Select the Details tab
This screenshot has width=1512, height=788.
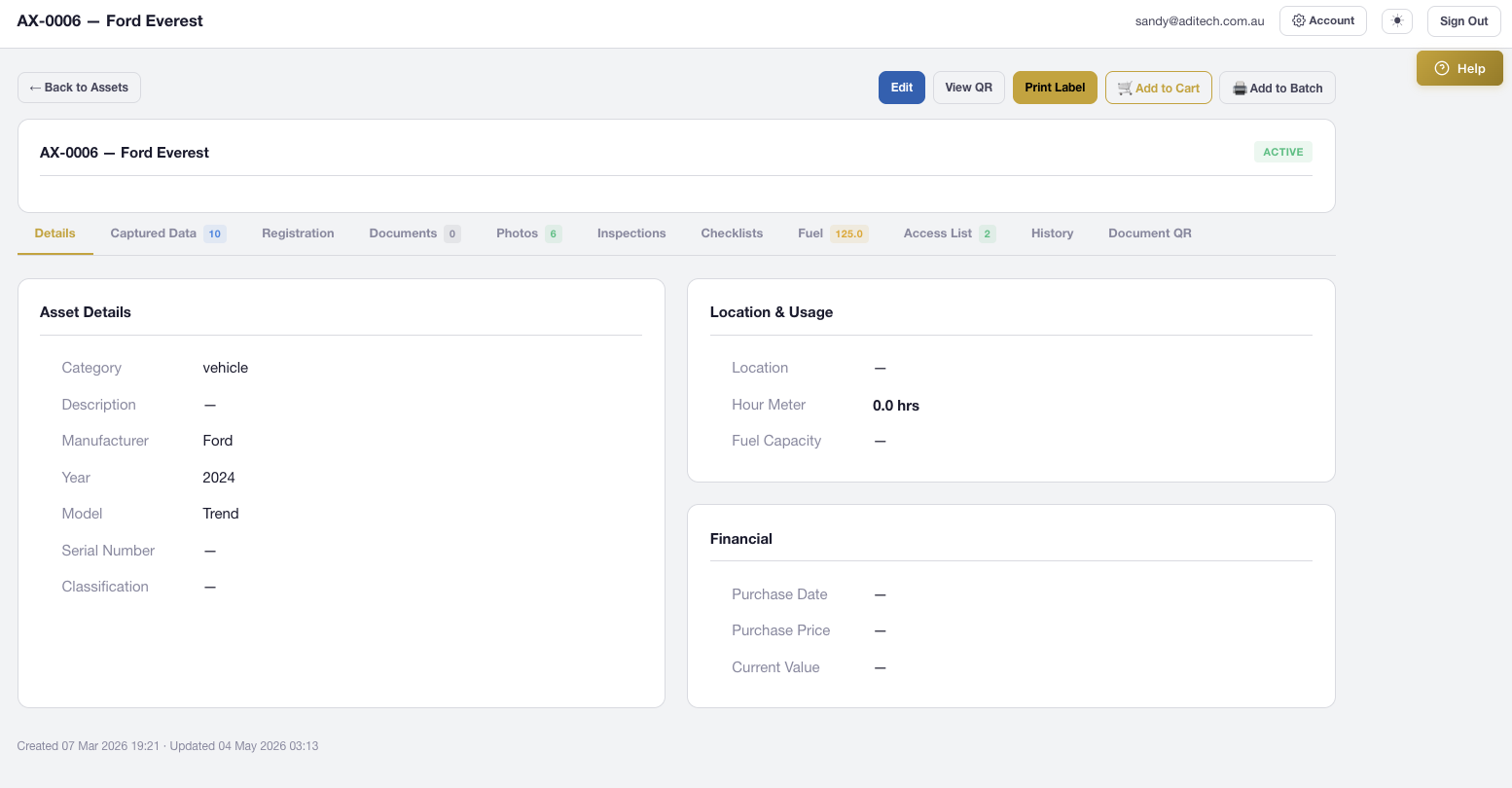(x=54, y=233)
